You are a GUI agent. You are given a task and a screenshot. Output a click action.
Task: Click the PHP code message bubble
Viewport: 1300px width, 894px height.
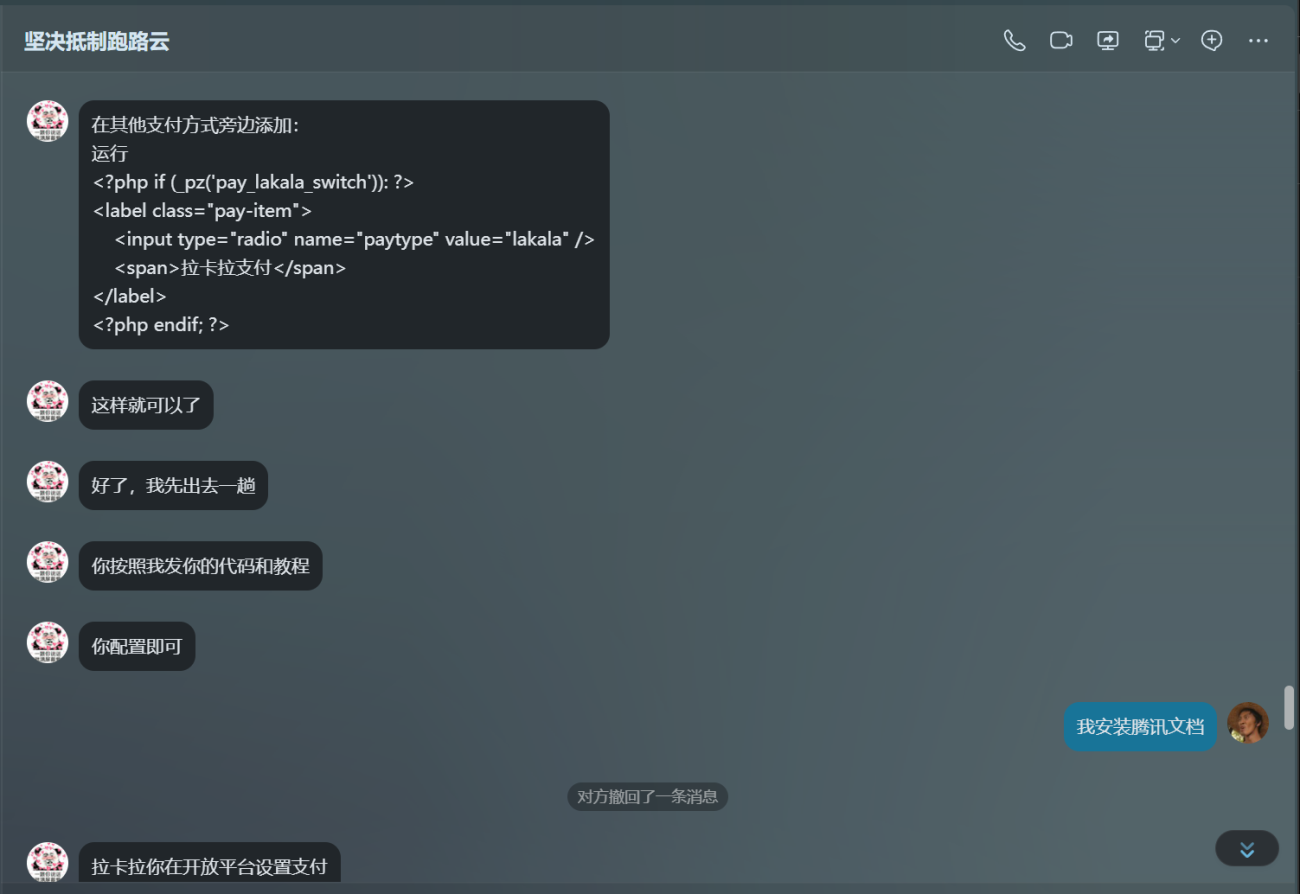tap(343, 224)
